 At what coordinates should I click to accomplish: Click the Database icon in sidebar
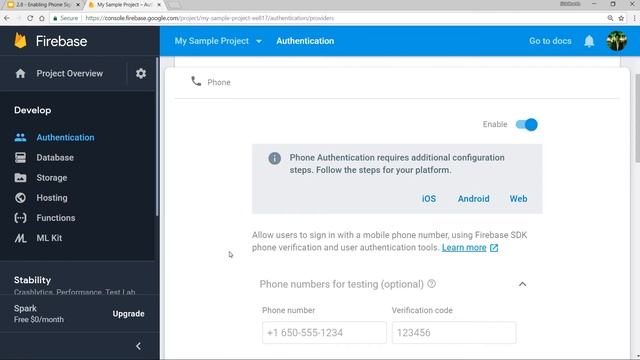[20, 158]
